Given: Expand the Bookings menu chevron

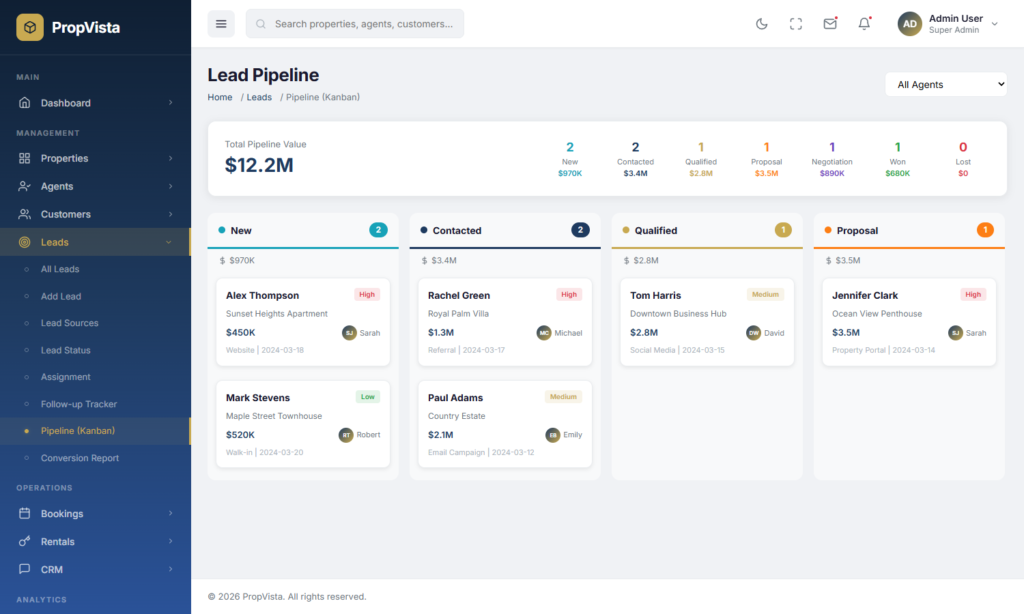Looking at the screenshot, I should (x=170, y=513).
